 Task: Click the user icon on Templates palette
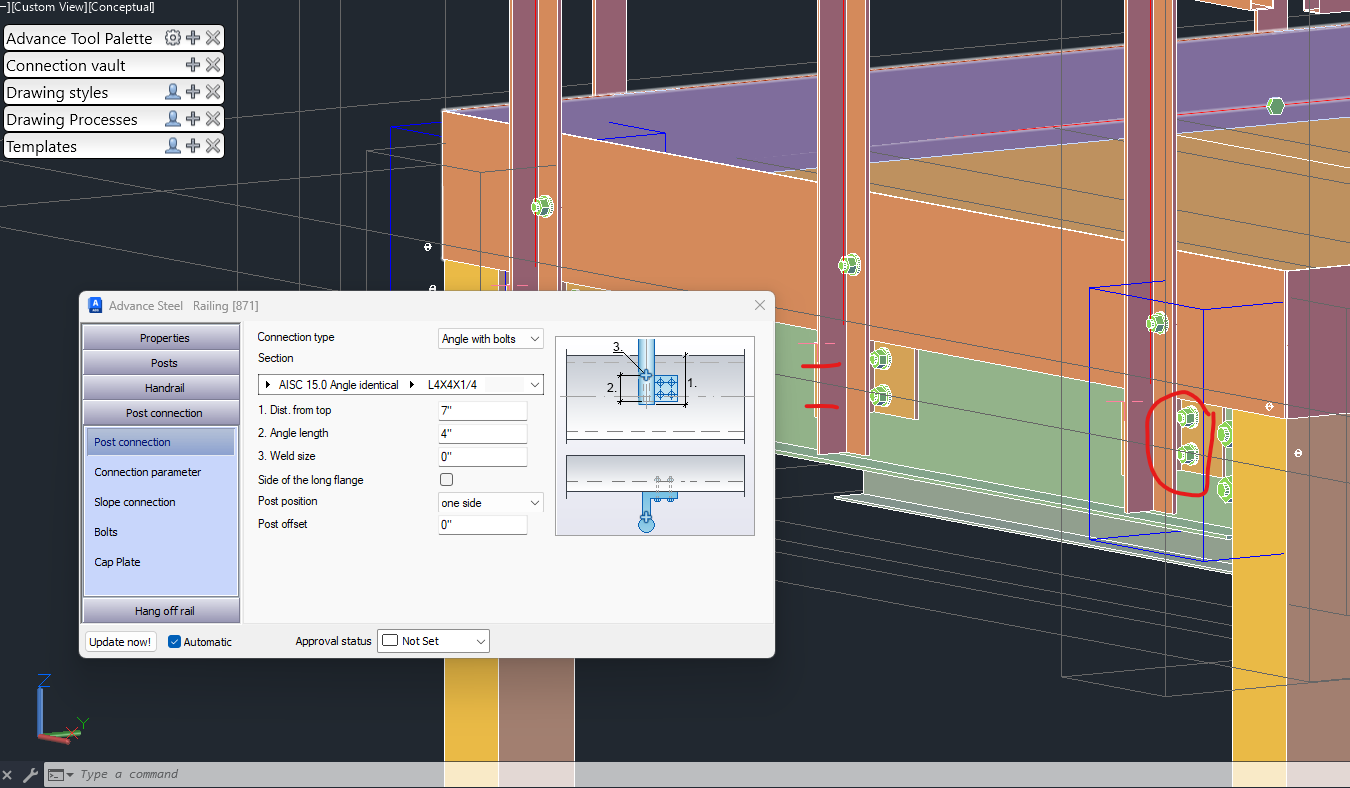pos(172,145)
